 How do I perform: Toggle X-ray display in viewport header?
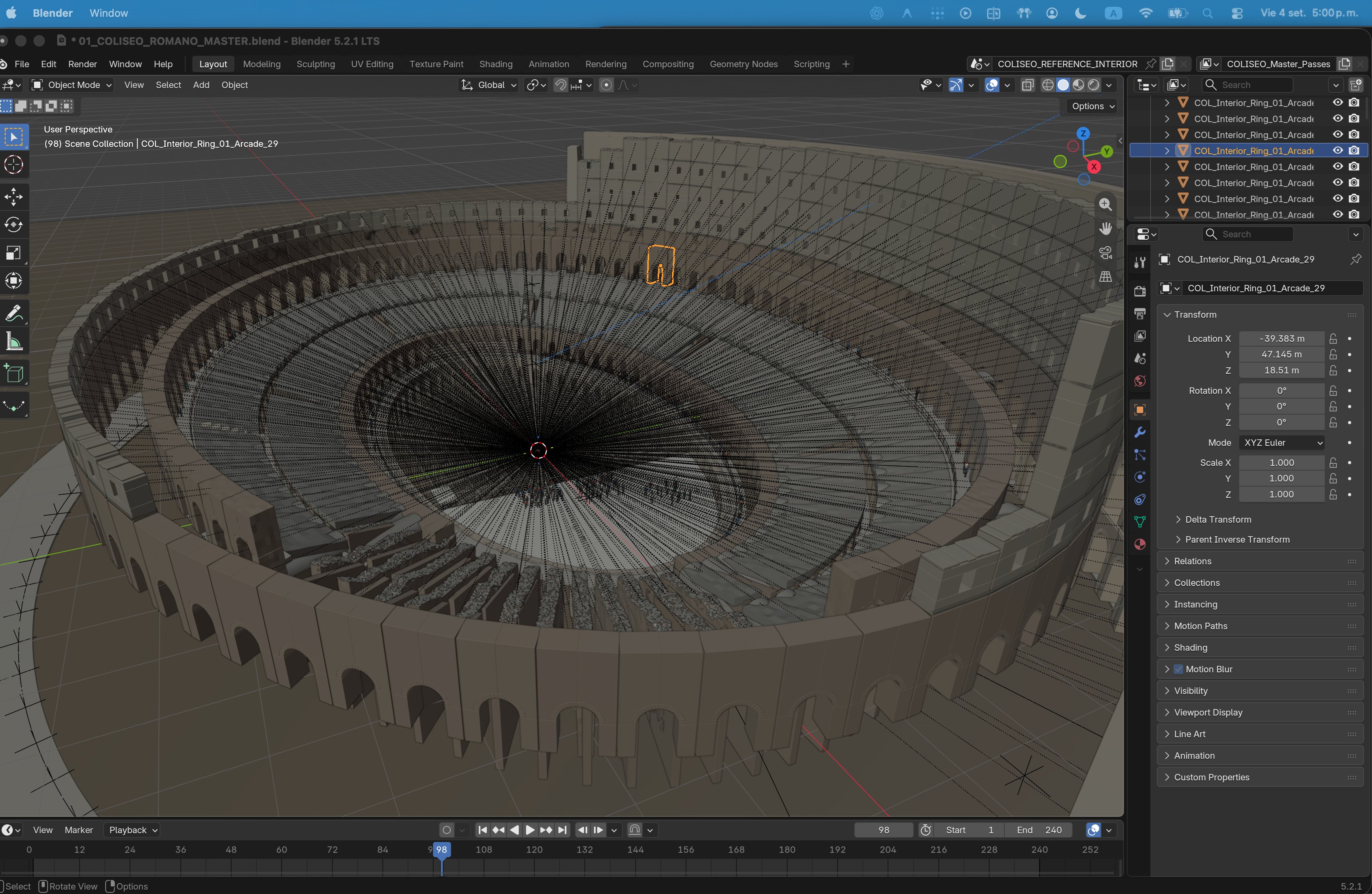(x=1027, y=85)
